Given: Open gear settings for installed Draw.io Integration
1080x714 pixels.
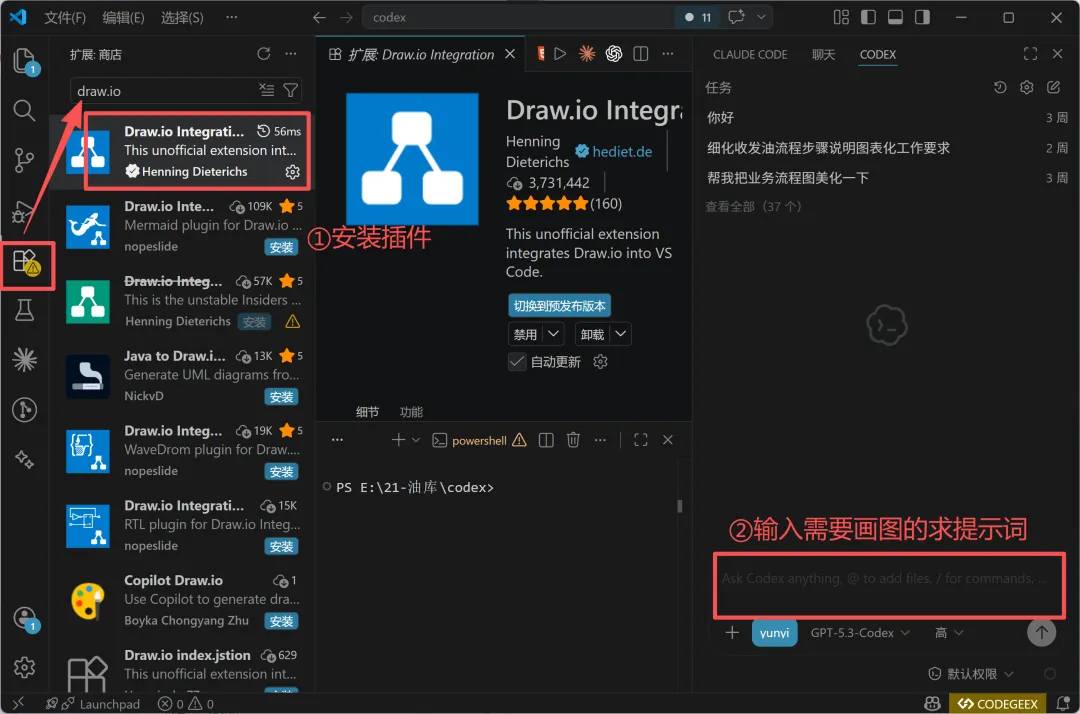Looking at the screenshot, I should [x=293, y=171].
